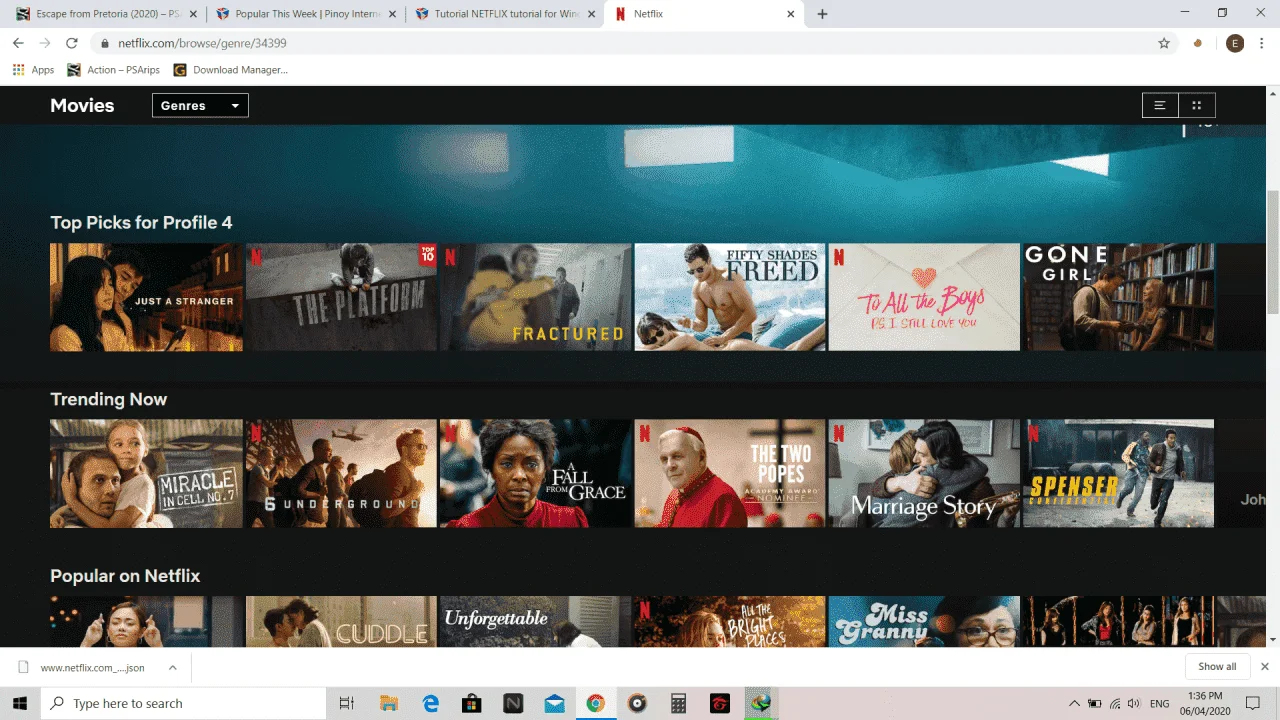The height and width of the screenshot is (720, 1280).
Task: Open the Gone Girl thumbnail
Action: click(x=1118, y=297)
